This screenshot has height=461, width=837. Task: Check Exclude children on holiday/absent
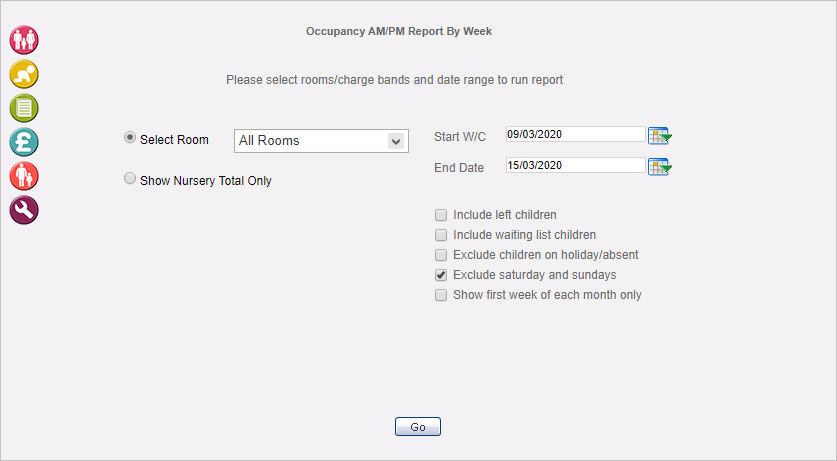pos(441,255)
